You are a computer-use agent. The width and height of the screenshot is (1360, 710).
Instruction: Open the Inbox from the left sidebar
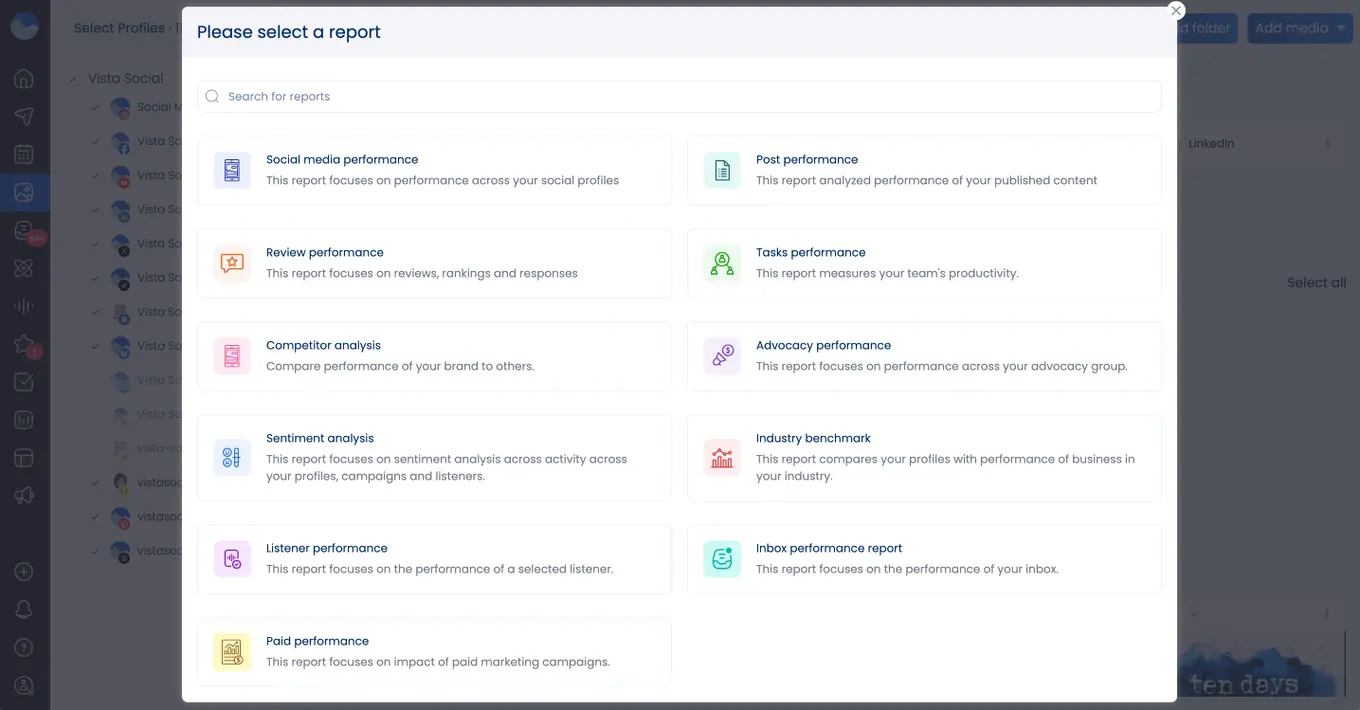point(24,230)
